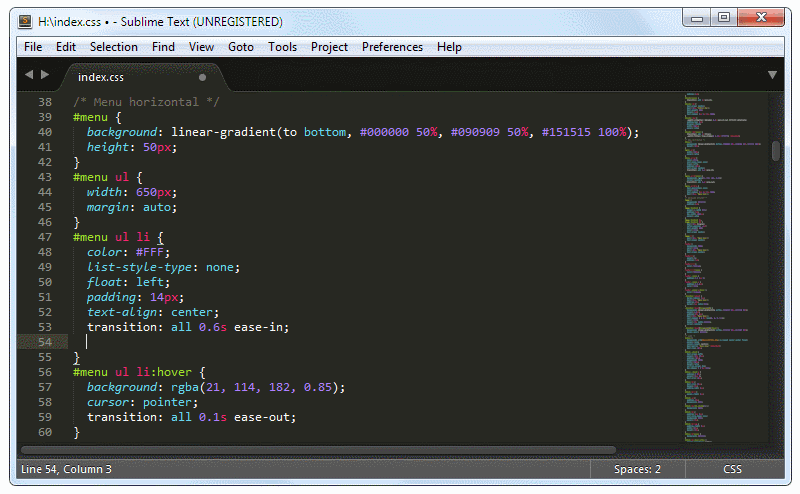This screenshot has width=800, height=494.
Task: Click the ease-out keyword
Action: 261,417
